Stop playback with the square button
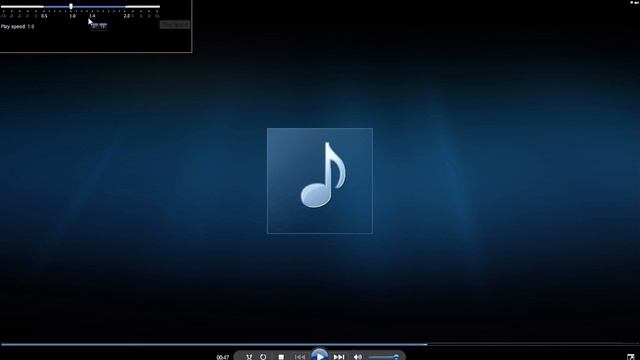The height and width of the screenshot is (360, 640). 281,357
